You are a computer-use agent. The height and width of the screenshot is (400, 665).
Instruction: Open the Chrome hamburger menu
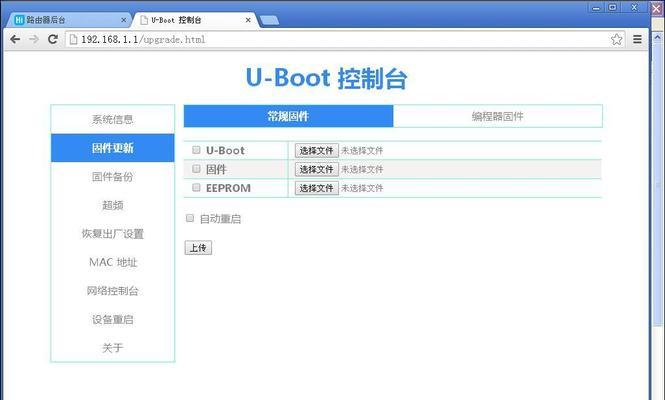pos(637,39)
